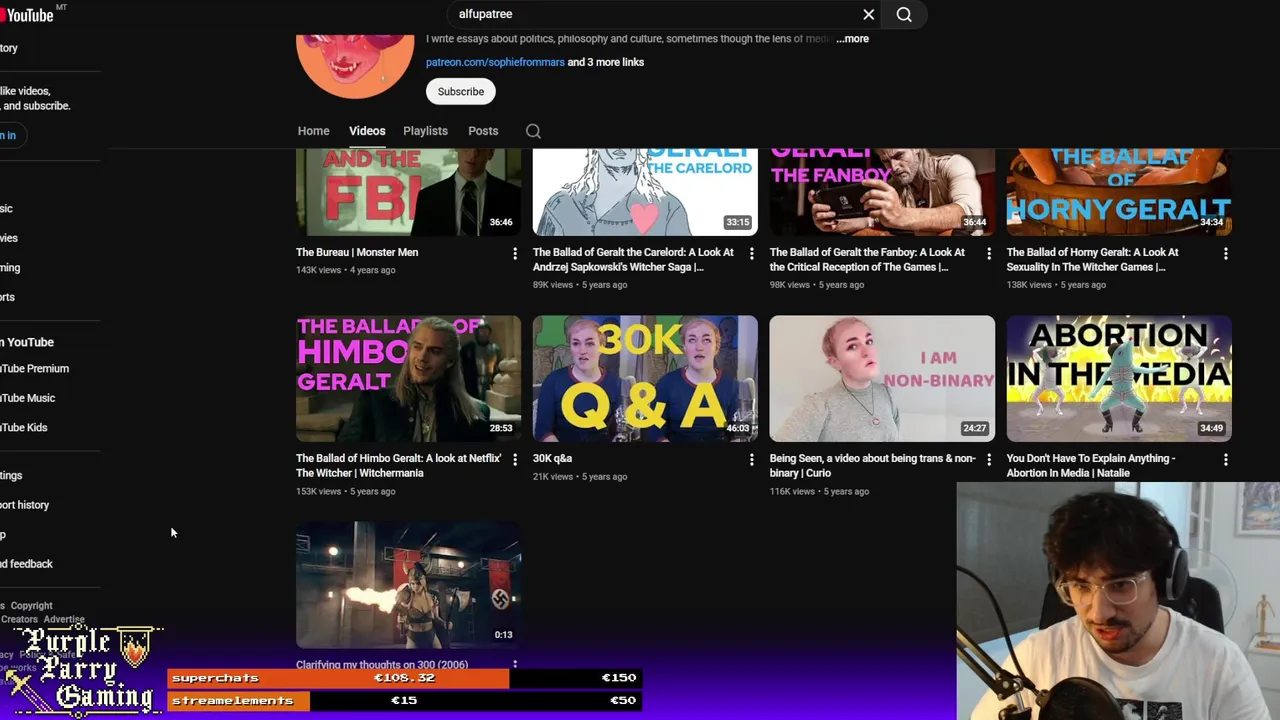This screenshot has height=720, width=1280.
Task: Open the 'and 3 more links' link
Action: click(606, 62)
